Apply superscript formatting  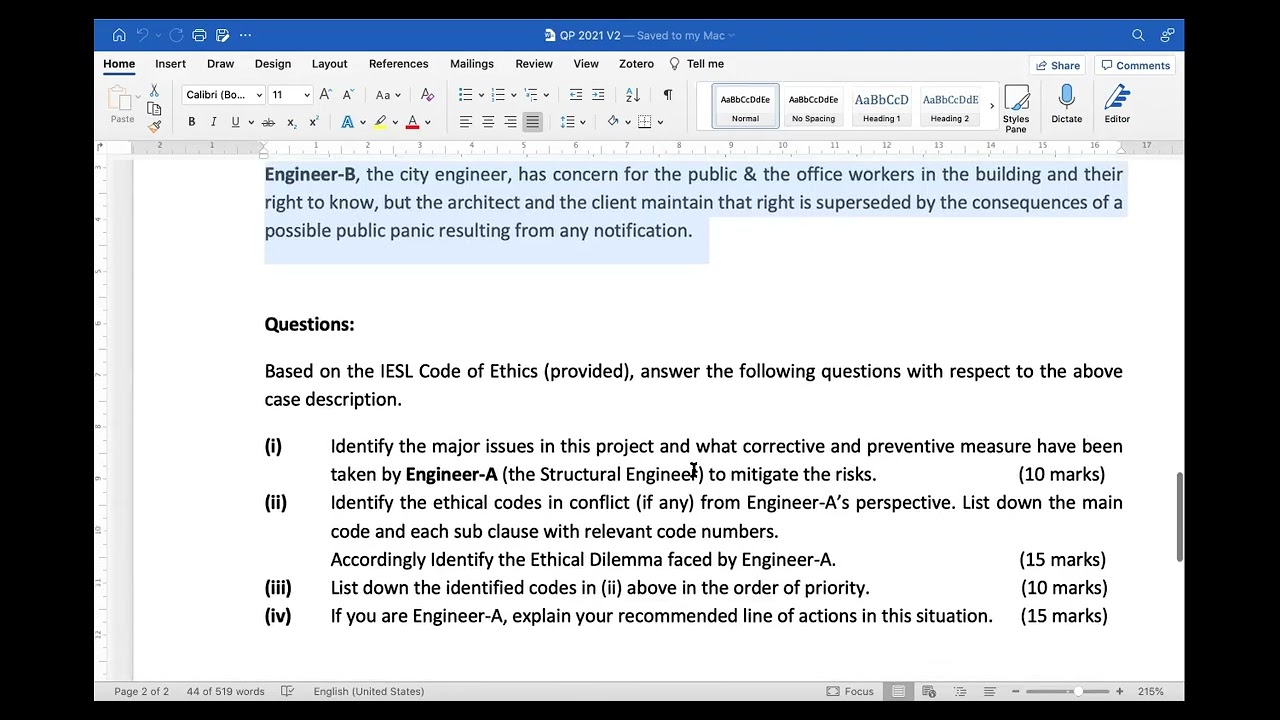click(313, 122)
